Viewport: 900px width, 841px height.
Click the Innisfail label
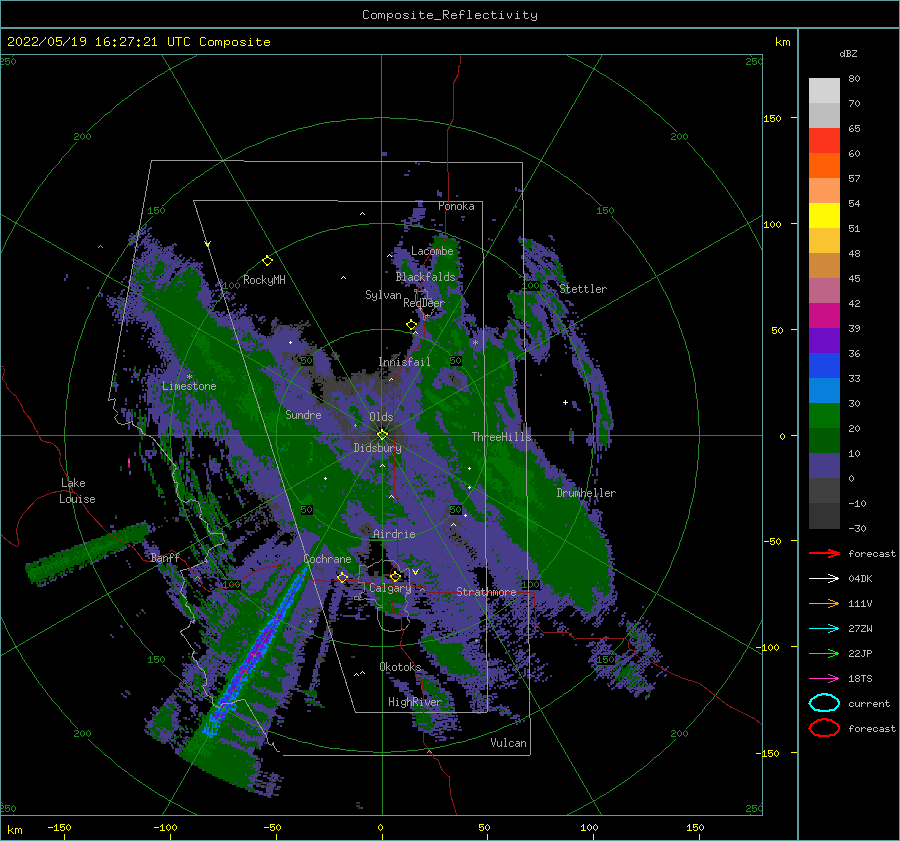pyautogui.click(x=404, y=362)
